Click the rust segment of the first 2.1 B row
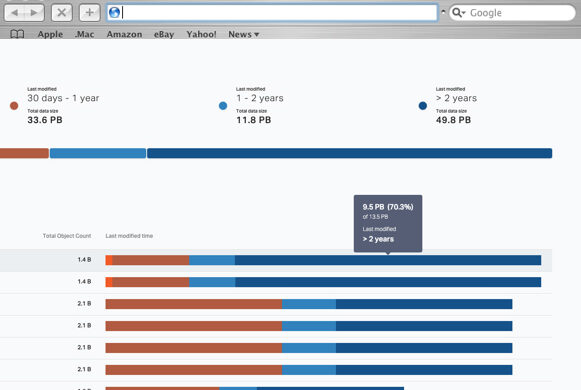The width and height of the screenshot is (581, 390). 193,304
